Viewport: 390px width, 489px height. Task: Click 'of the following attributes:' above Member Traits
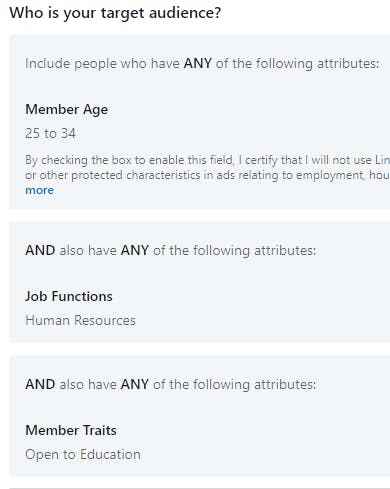(235, 384)
